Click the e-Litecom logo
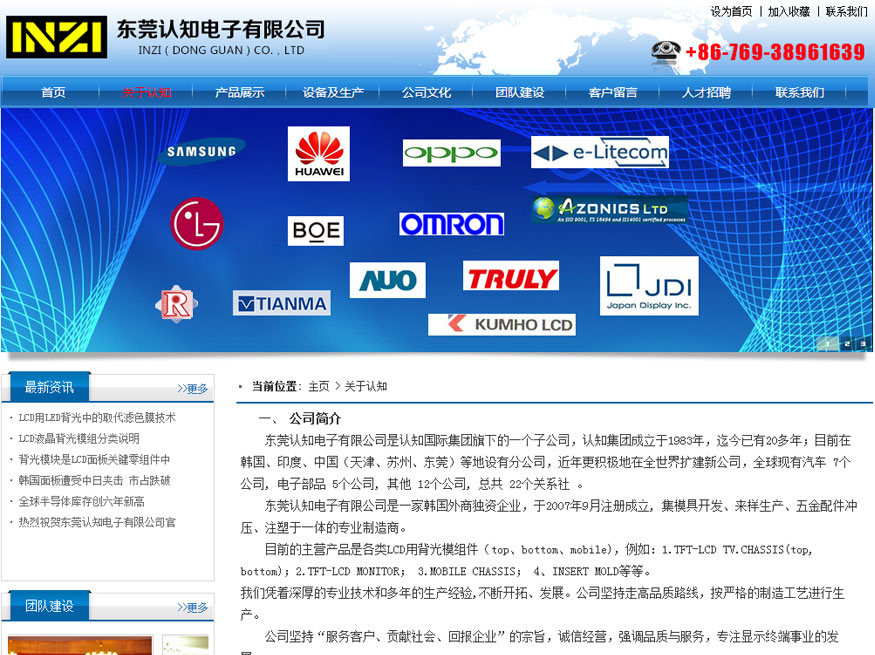The width and height of the screenshot is (875, 655). pyautogui.click(x=600, y=152)
